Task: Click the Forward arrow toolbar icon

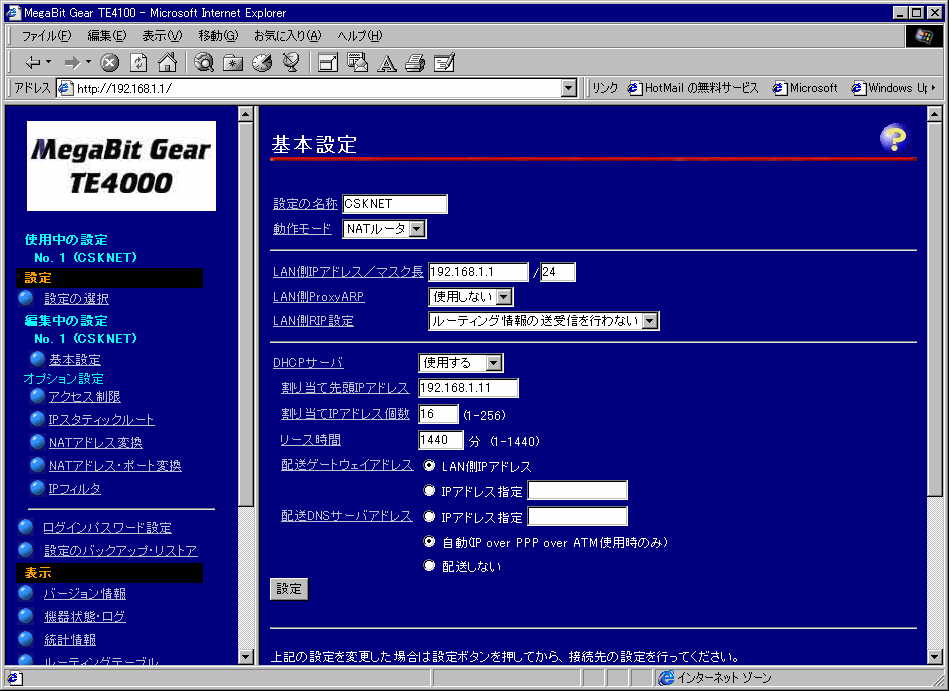Action: coord(72,62)
